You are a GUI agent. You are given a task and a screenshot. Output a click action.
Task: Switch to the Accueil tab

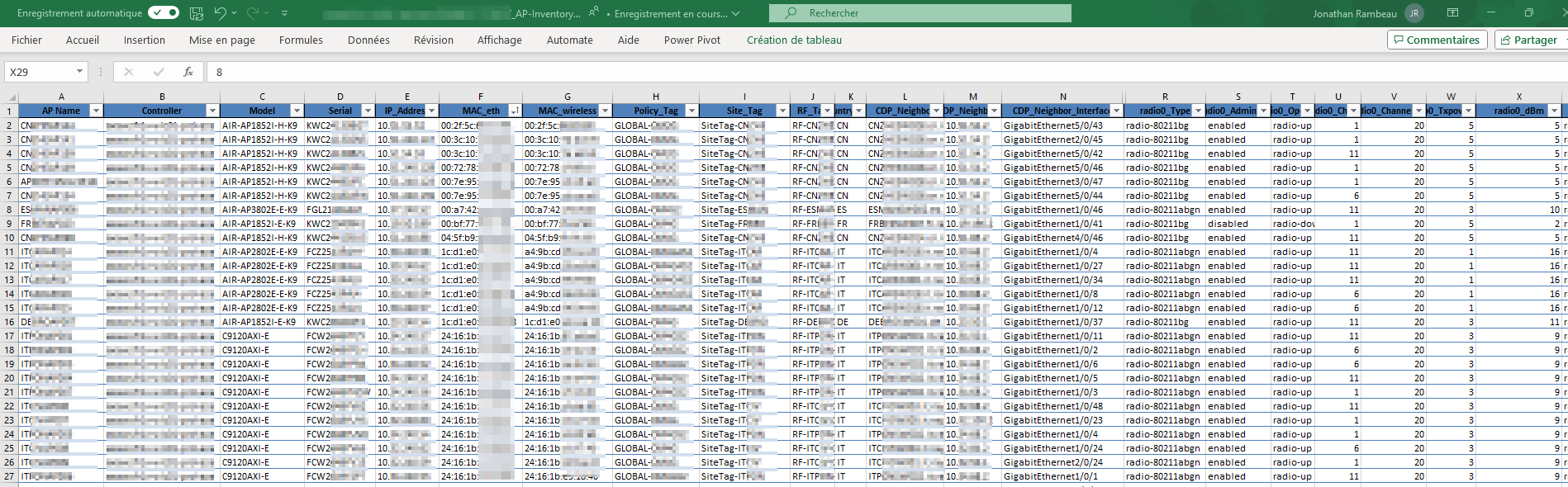(83, 40)
